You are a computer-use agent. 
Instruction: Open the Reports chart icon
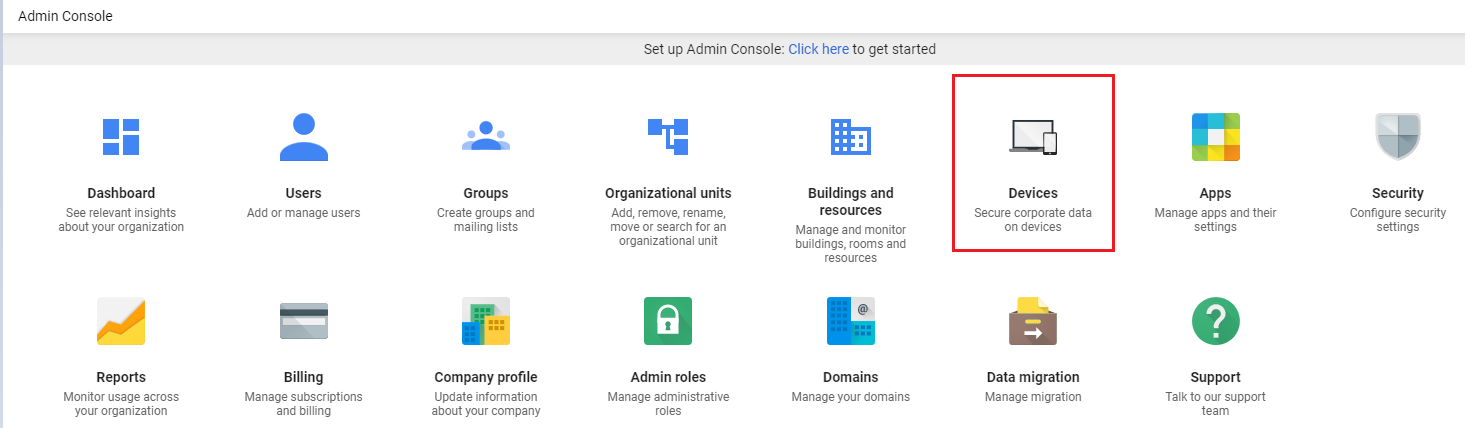coord(121,321)
